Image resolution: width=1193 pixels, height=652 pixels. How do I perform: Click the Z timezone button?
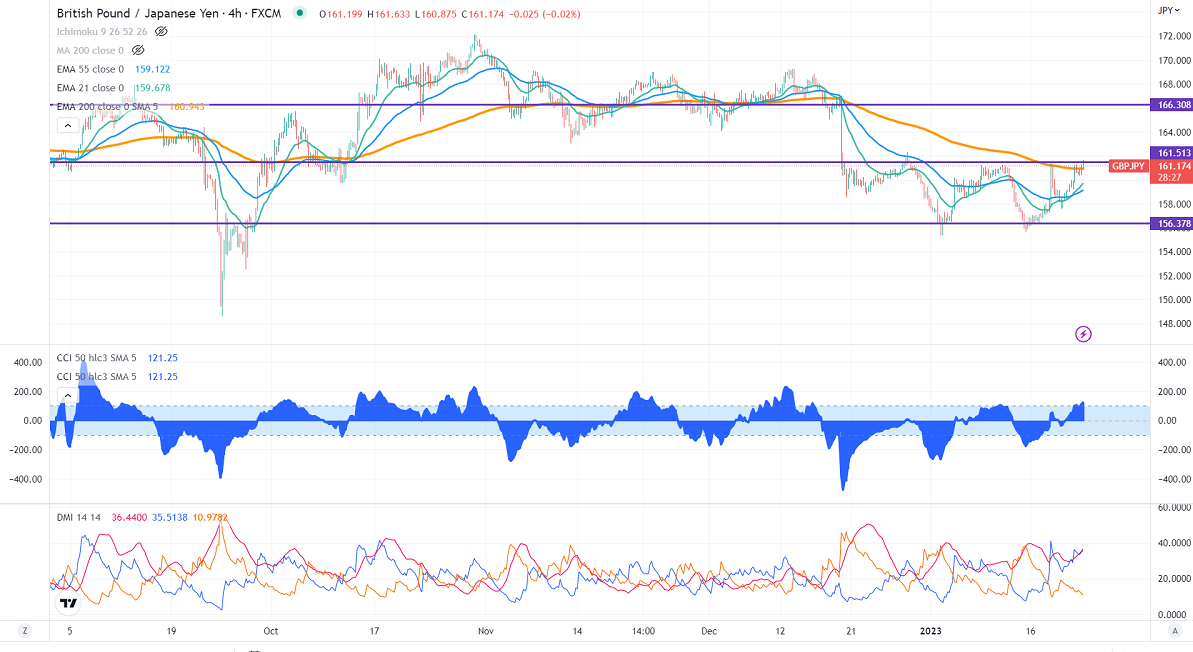point(25,631)
